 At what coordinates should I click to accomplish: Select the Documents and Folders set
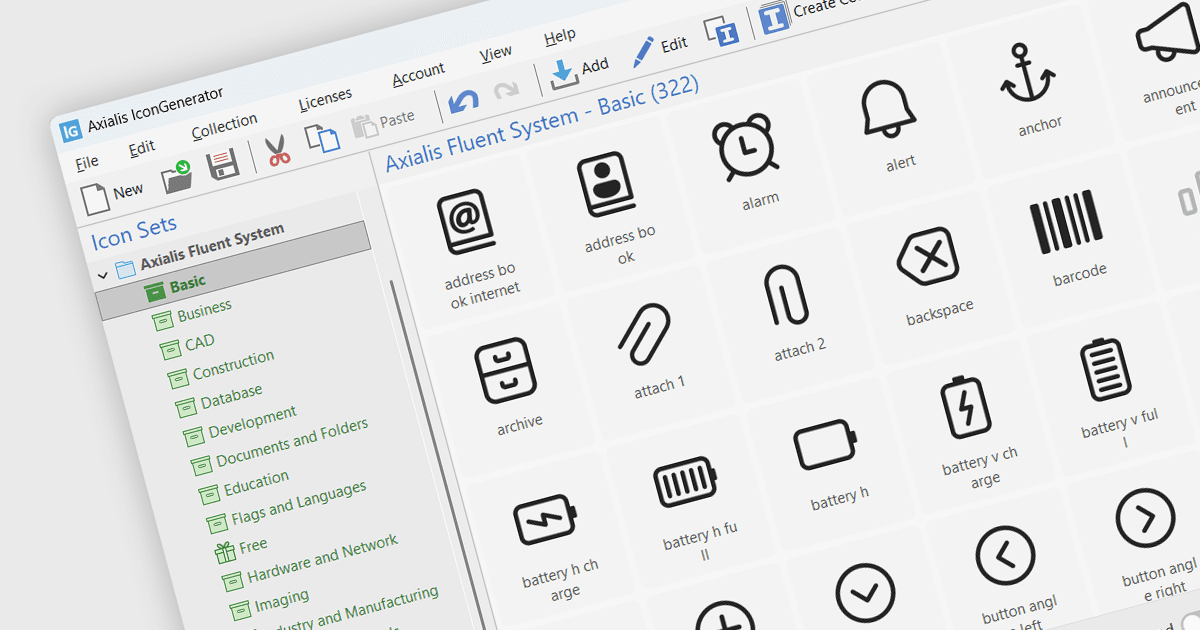pos(292,441)
